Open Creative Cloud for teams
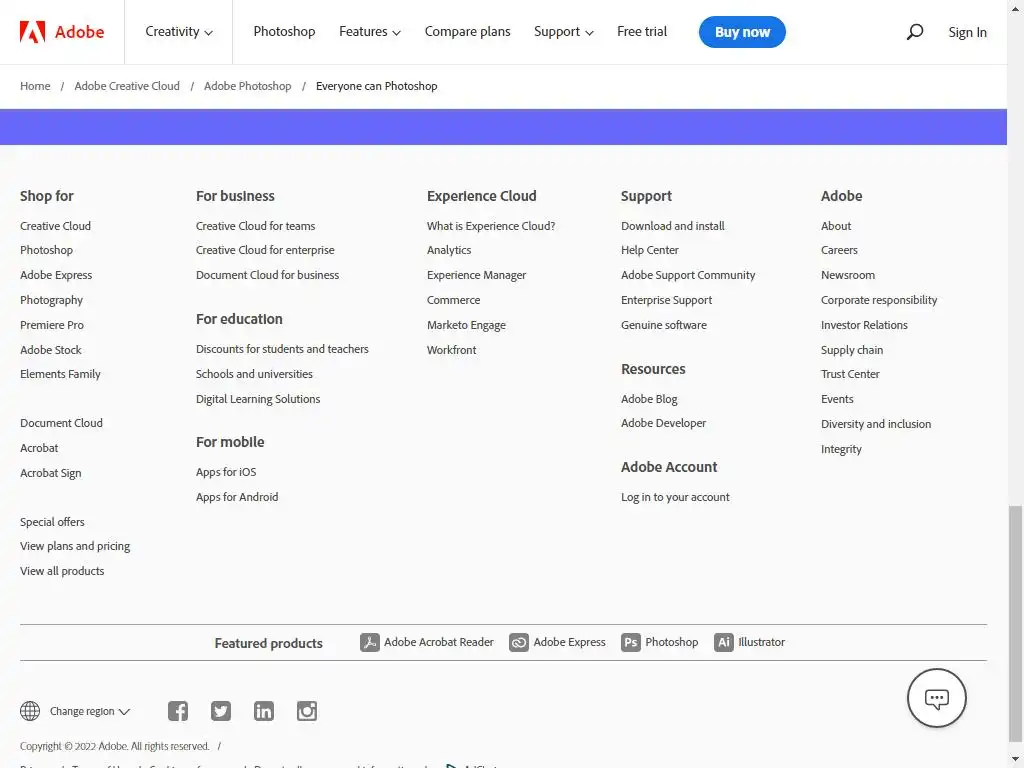The image size is (1024, 768). (255, 226)
